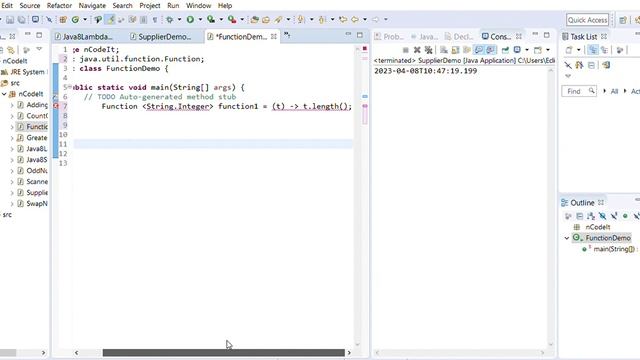Open Task List New Task dropdown
Viewport: 640px width, 360px height.
click(x=578, y=50)
